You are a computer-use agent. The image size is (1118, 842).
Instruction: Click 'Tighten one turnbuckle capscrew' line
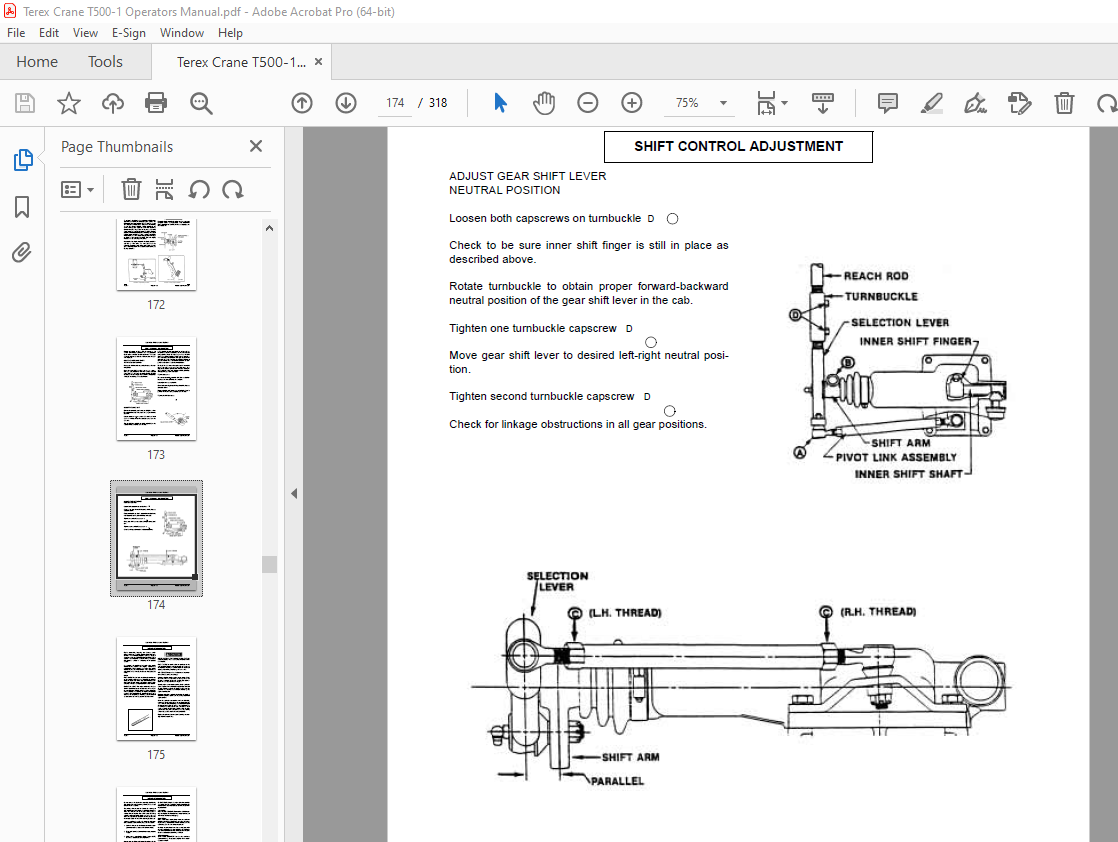coord(533,328)
